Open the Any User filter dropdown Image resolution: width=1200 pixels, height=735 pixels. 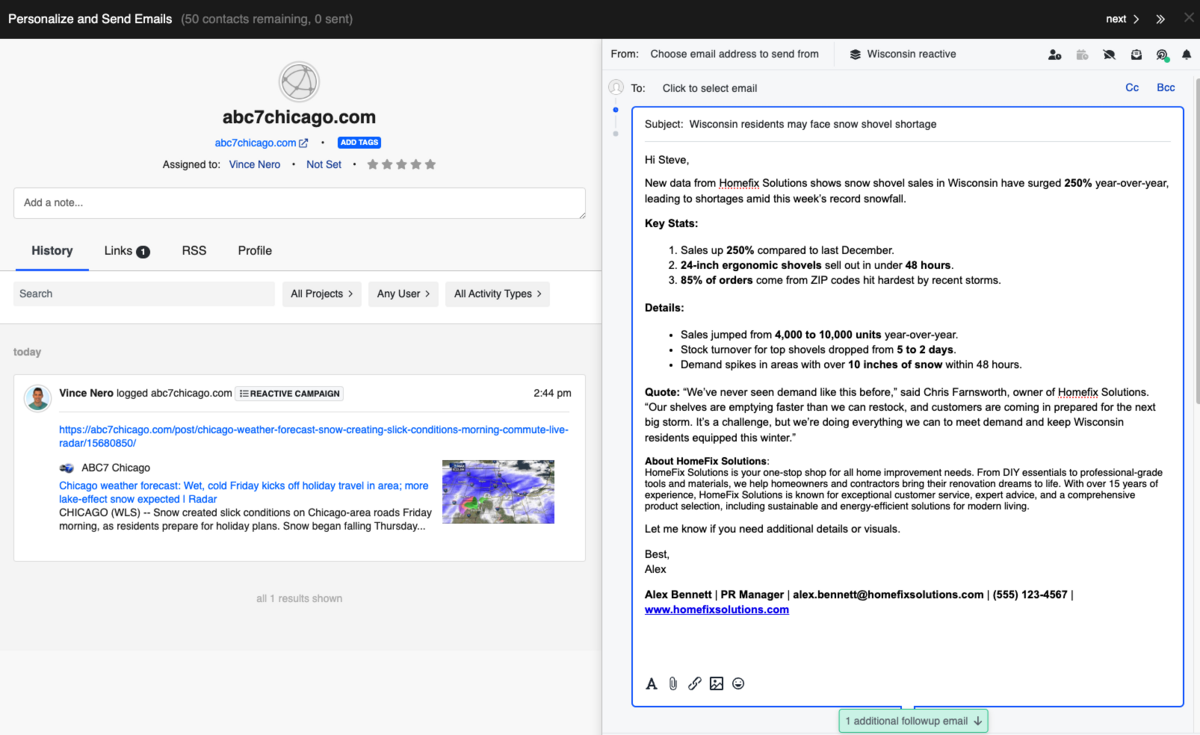[403, 294]
